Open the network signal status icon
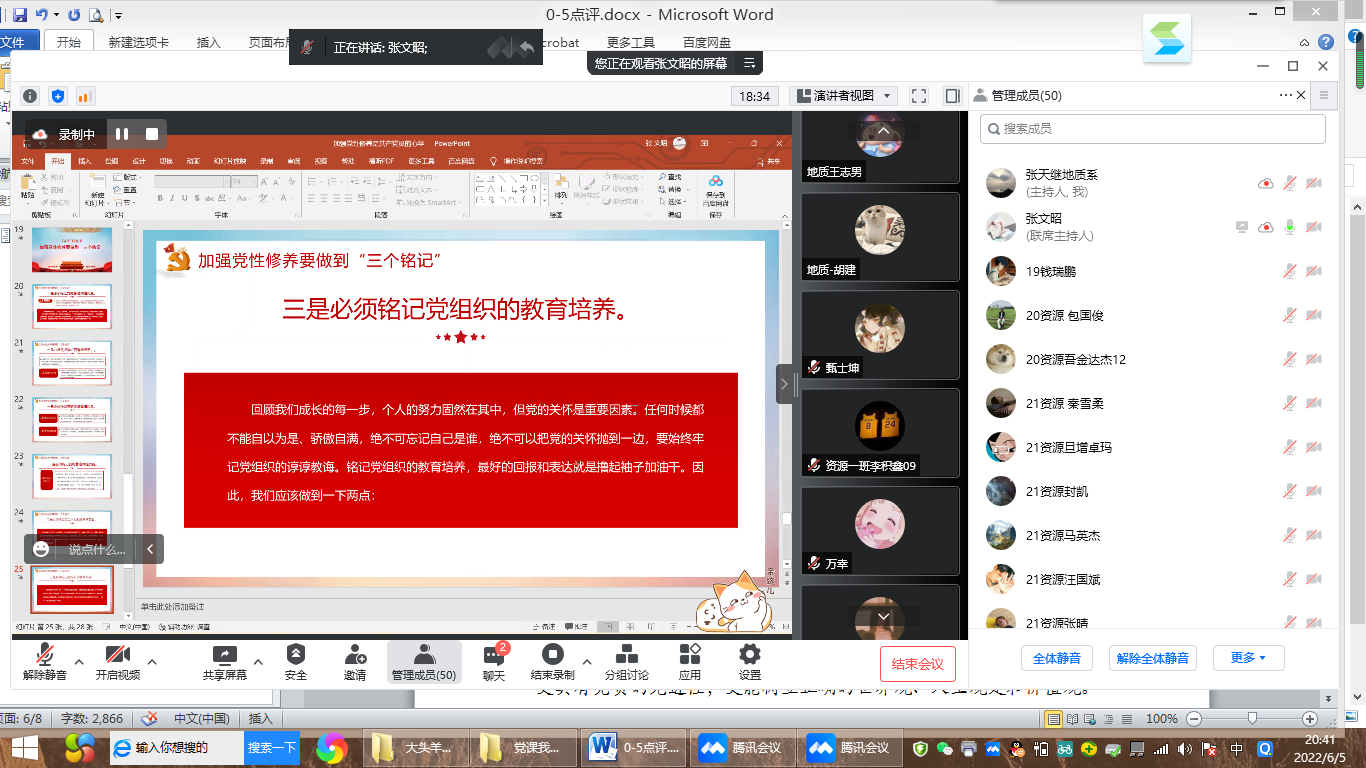This screenshot has height=768, width=1366. pos(85,96)
